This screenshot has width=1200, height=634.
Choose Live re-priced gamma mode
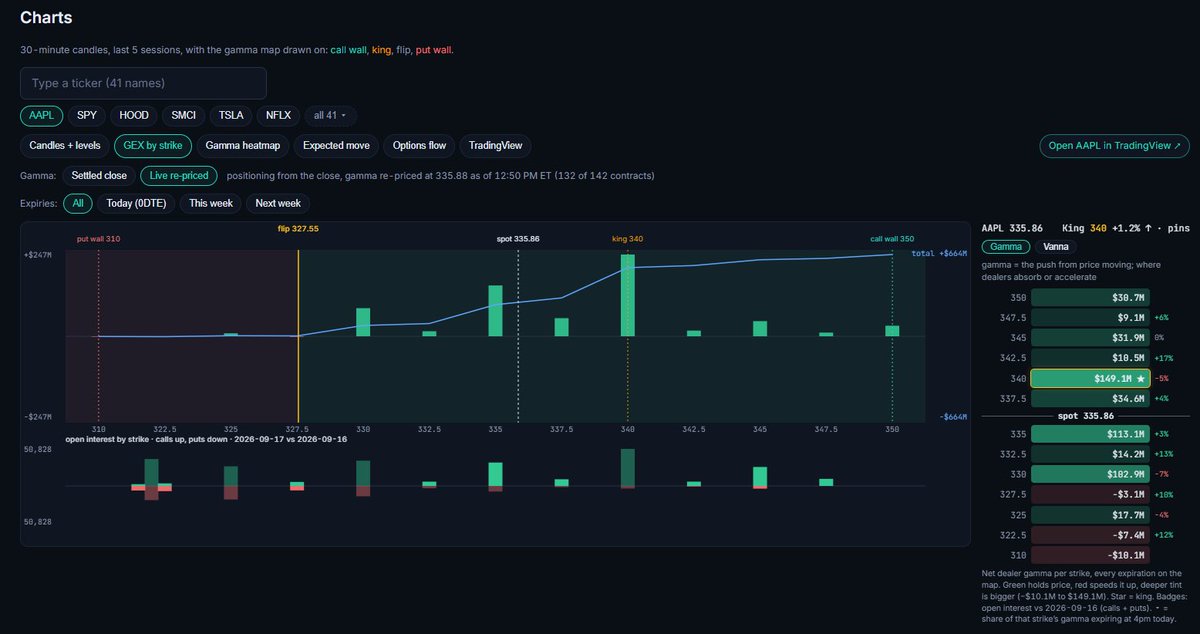[179, 175]
